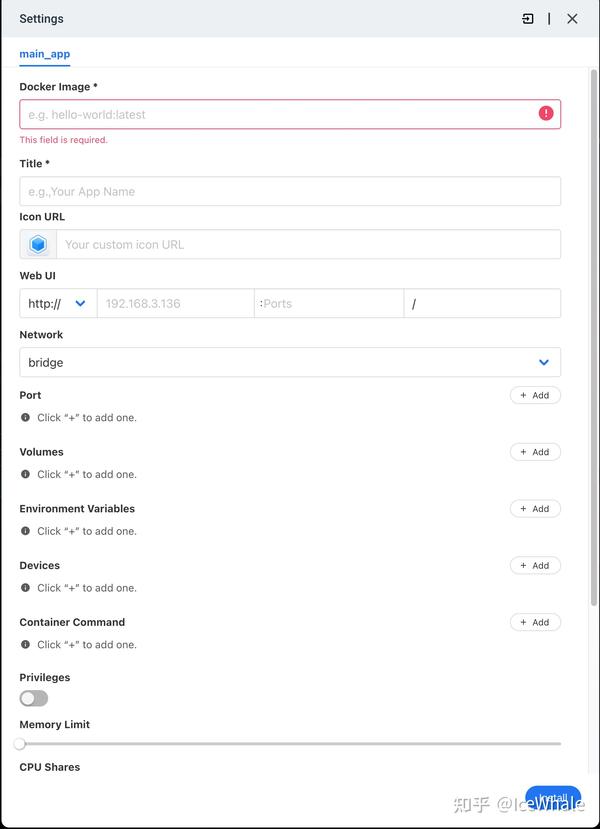Click the Install button
Screen dimensions: 600x829
(x=552, y=800)
